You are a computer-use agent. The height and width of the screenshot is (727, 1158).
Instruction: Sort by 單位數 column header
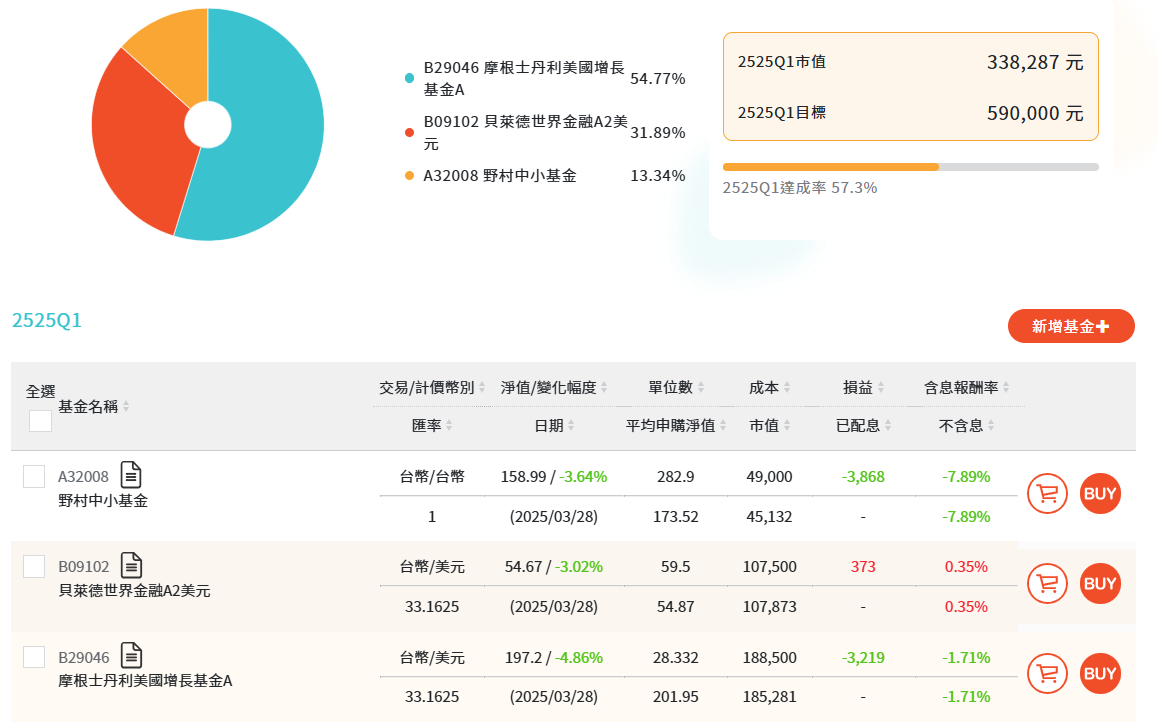coord(700,387)
